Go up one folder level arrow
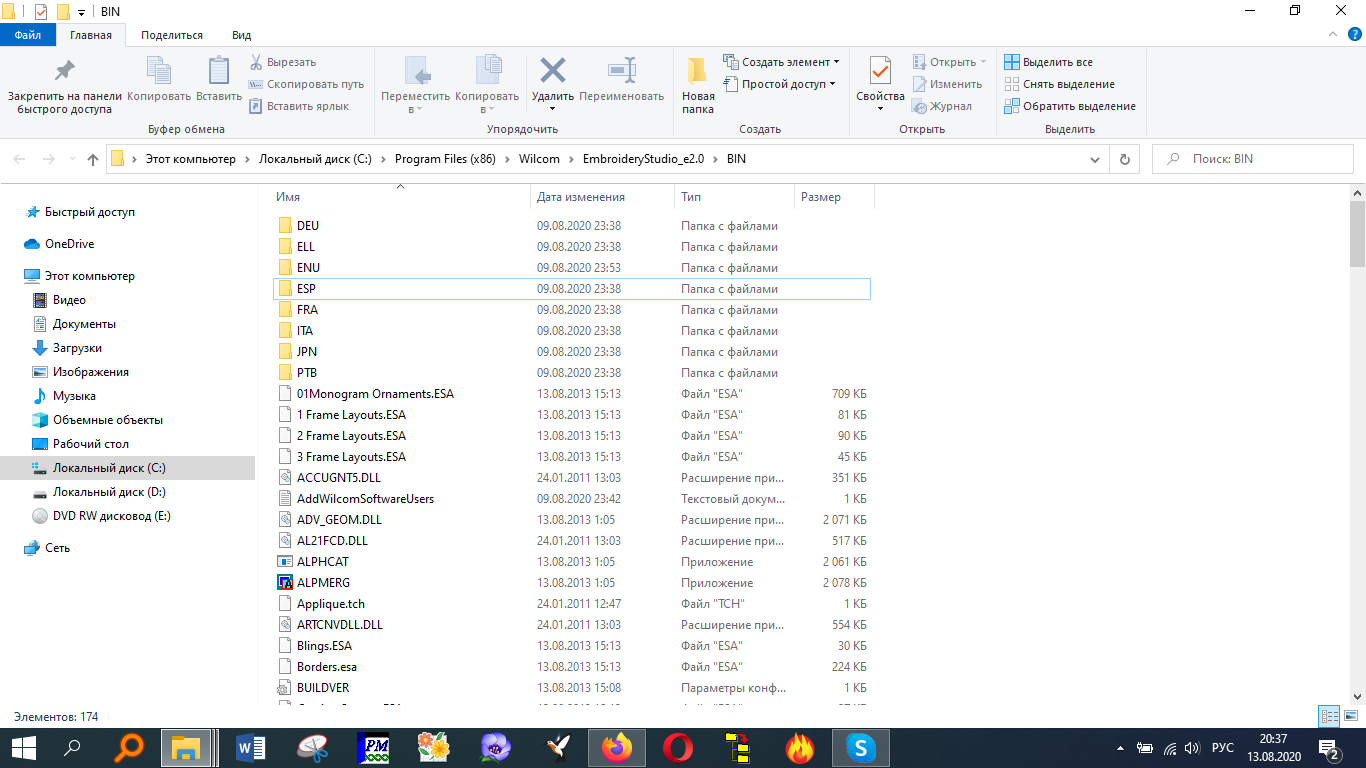1366x768 pixels. coord(93,159)
